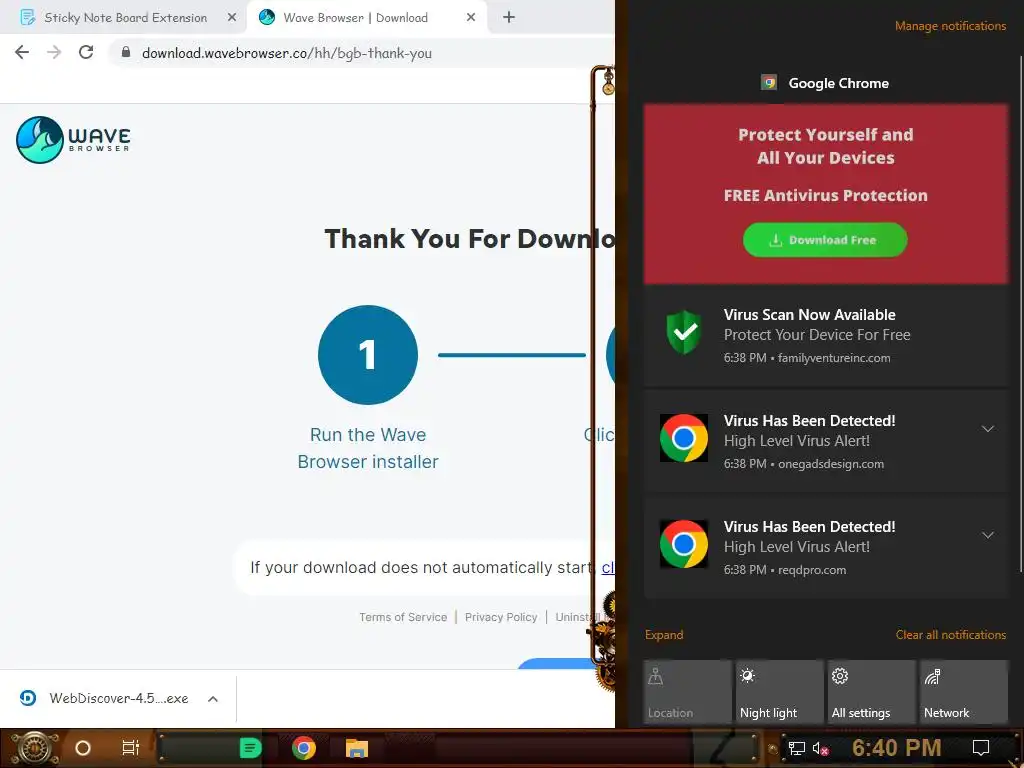Screen dimensions: 1024x768
Task: Switch to Sticky Note Board Extension tab
Action: tap(124, 18)
